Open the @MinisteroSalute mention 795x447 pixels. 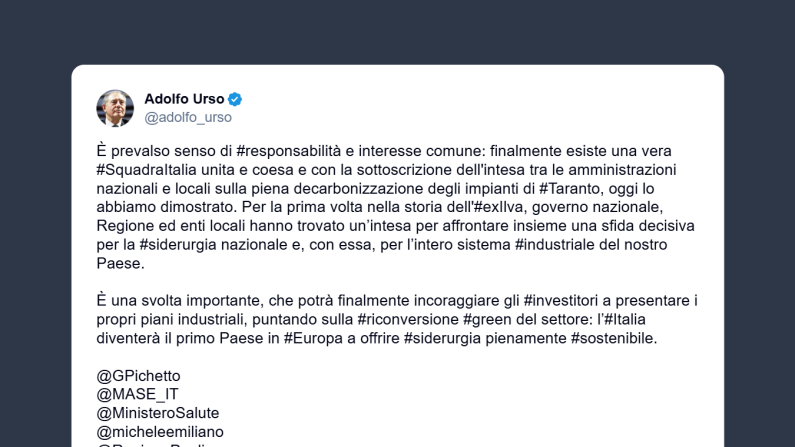tap(158, 413)
